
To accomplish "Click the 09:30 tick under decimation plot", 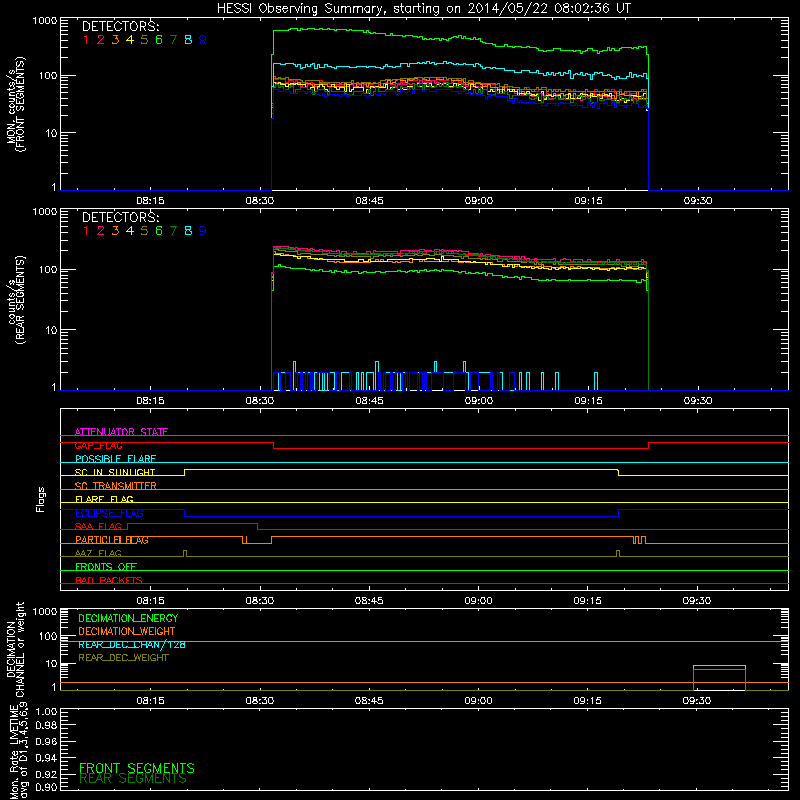I will click(696, 701).
